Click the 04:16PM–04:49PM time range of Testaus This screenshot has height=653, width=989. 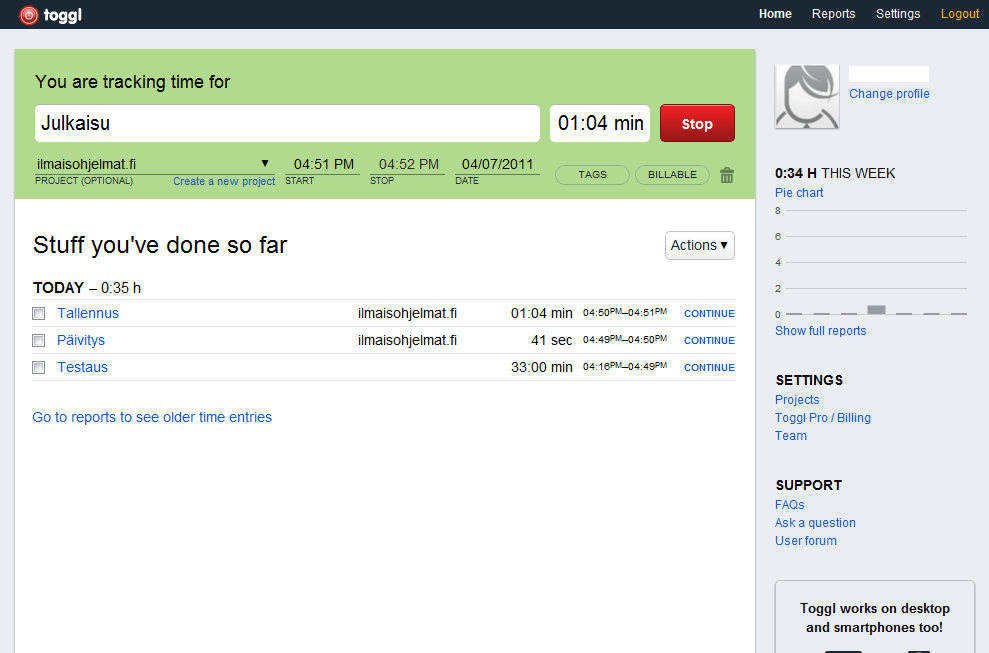click(625, 367)
